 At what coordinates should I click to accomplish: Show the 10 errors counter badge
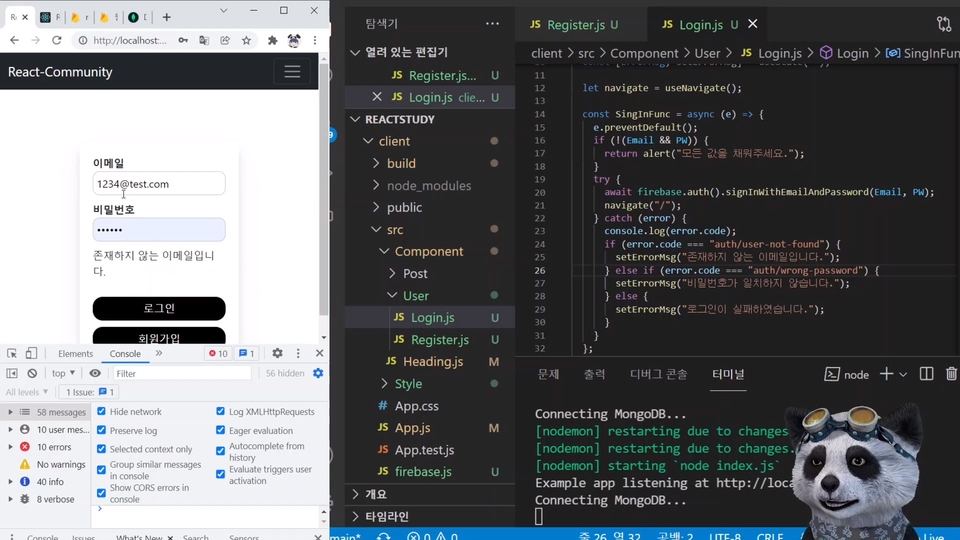pos(218,353)
